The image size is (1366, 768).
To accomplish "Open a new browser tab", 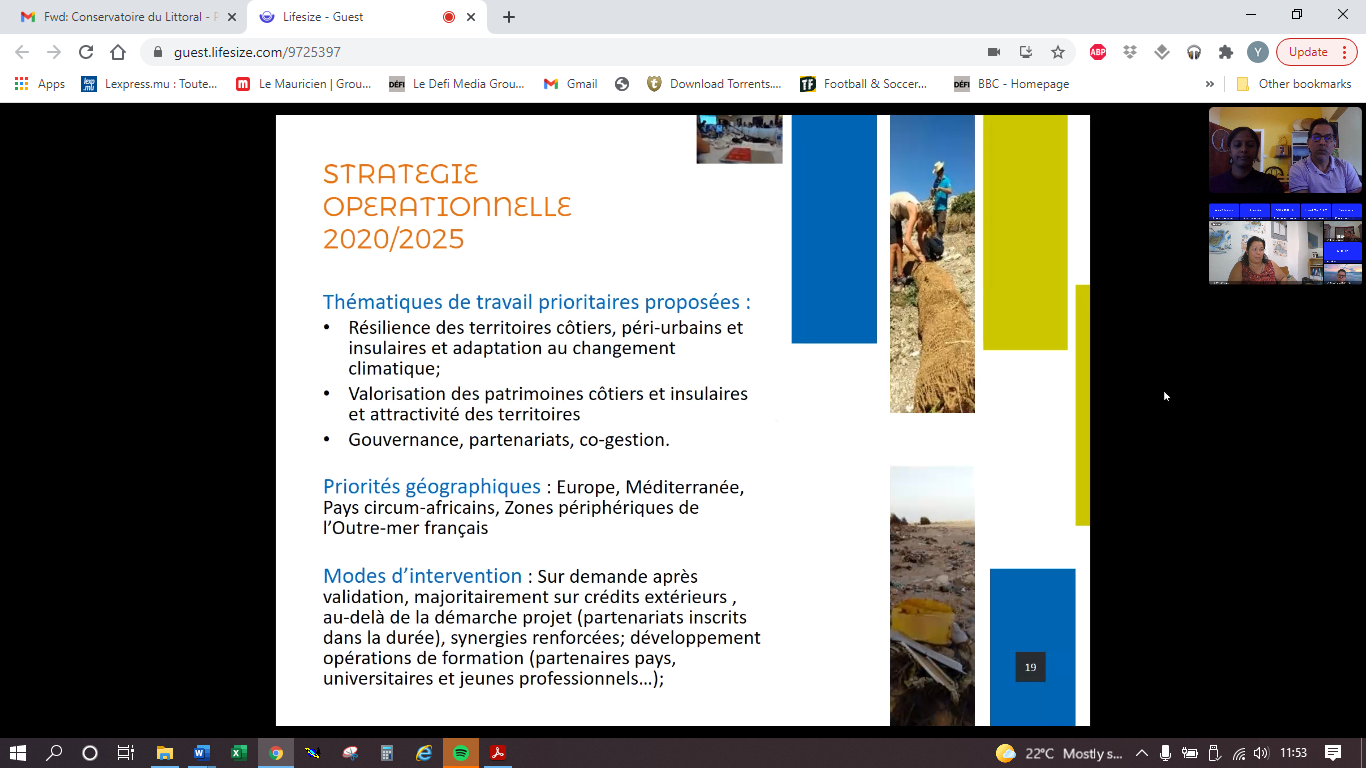I will [x=509, y=17].
